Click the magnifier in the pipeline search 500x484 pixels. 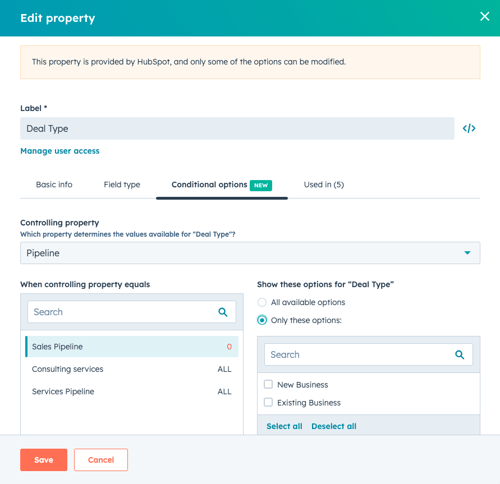[223, 312]
